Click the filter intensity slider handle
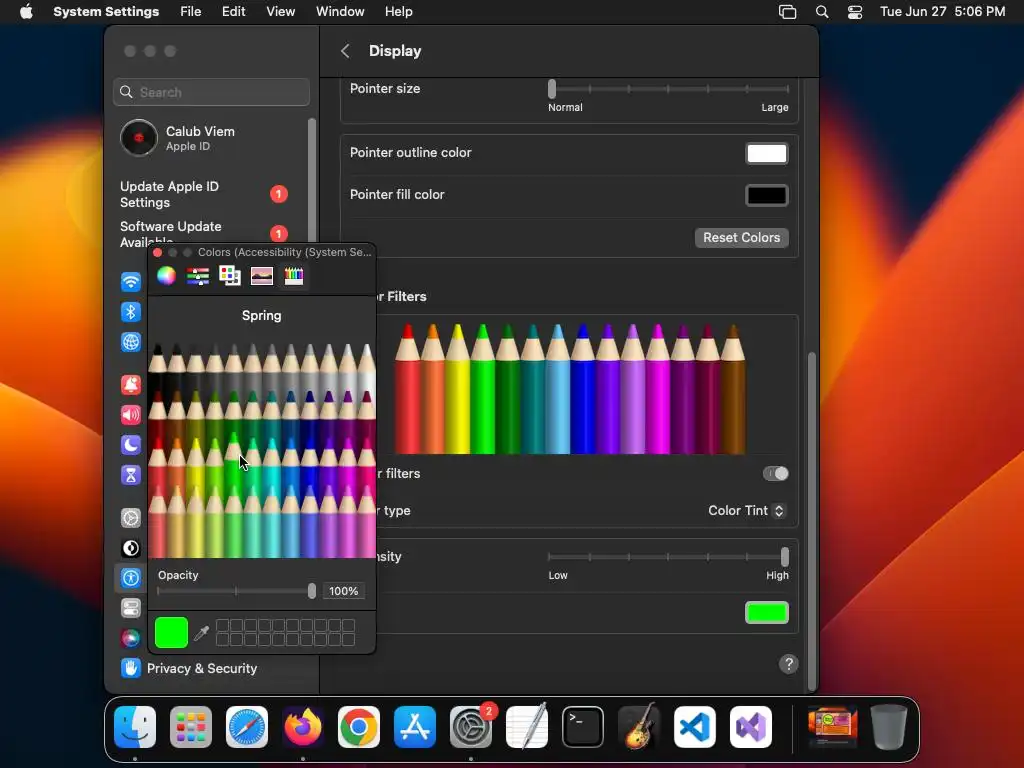 [784, 556]
